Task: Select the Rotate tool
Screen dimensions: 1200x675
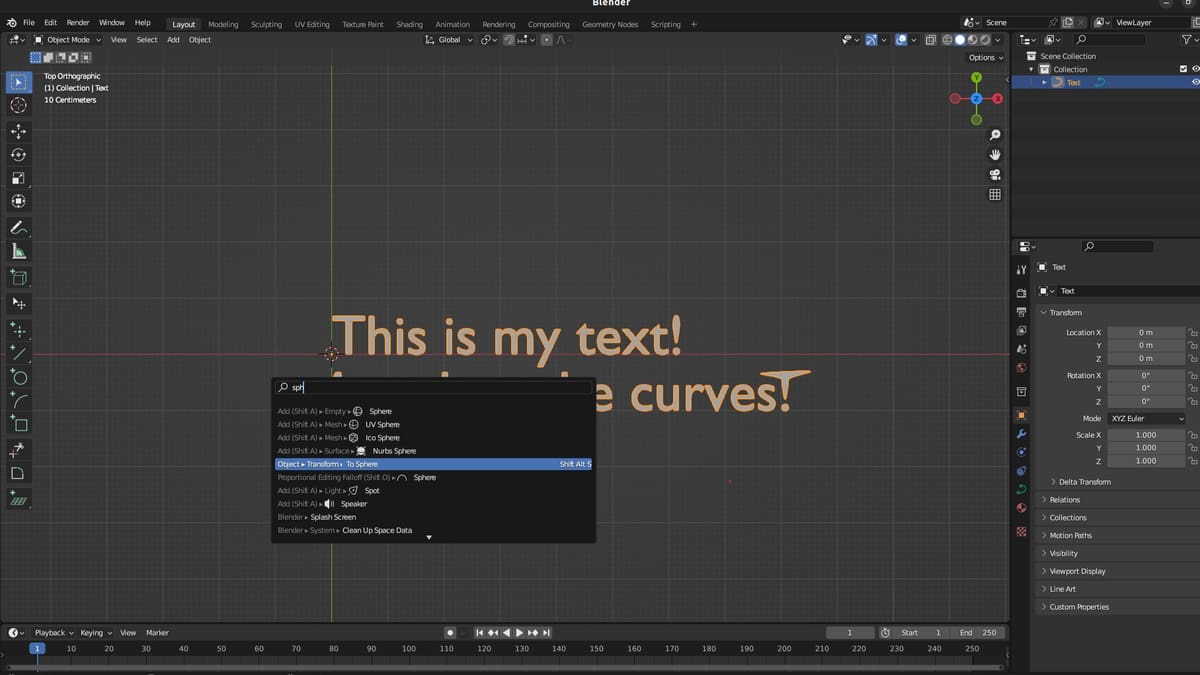Action: tap(19, 154)
